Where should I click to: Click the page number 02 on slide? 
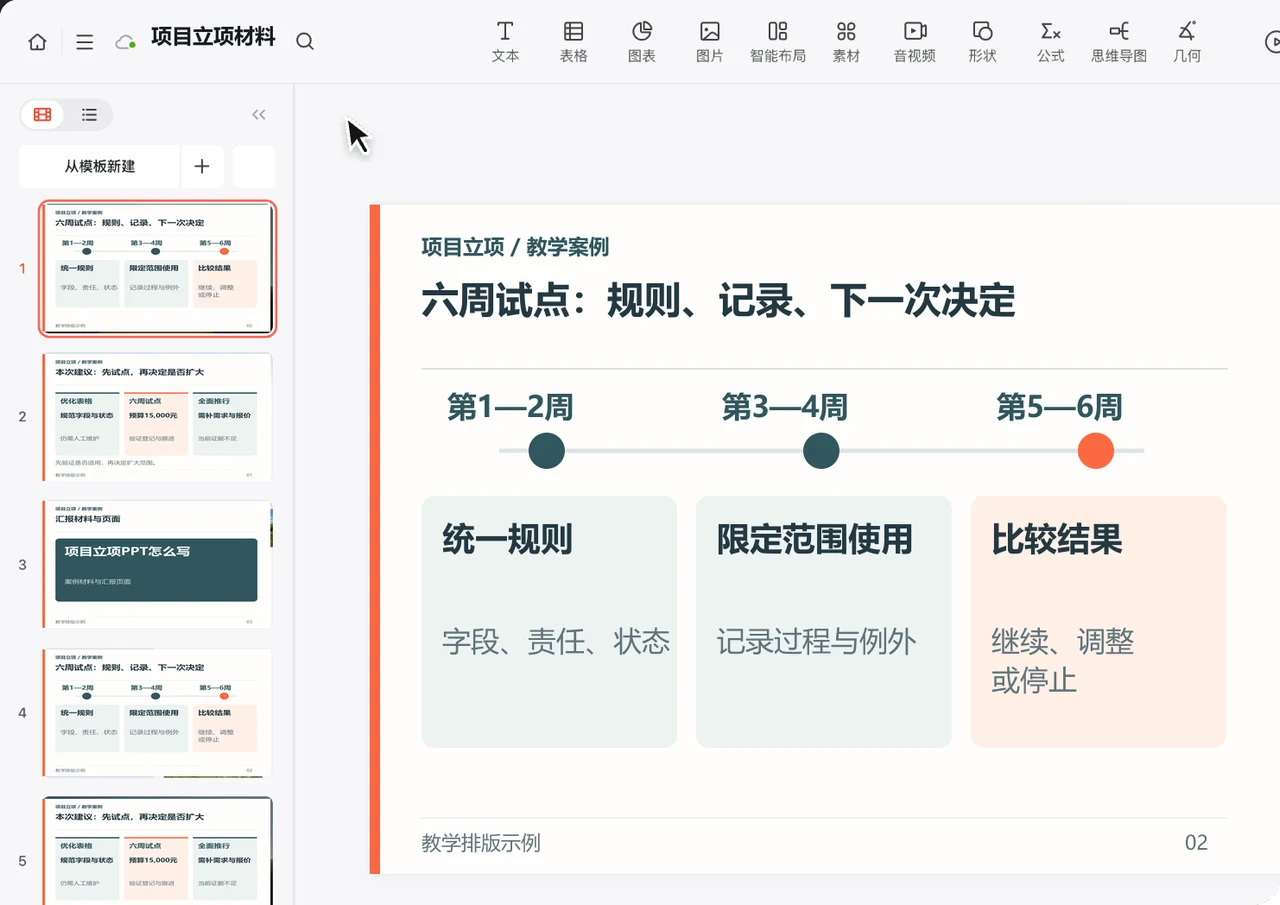[x=1196, y=843]
